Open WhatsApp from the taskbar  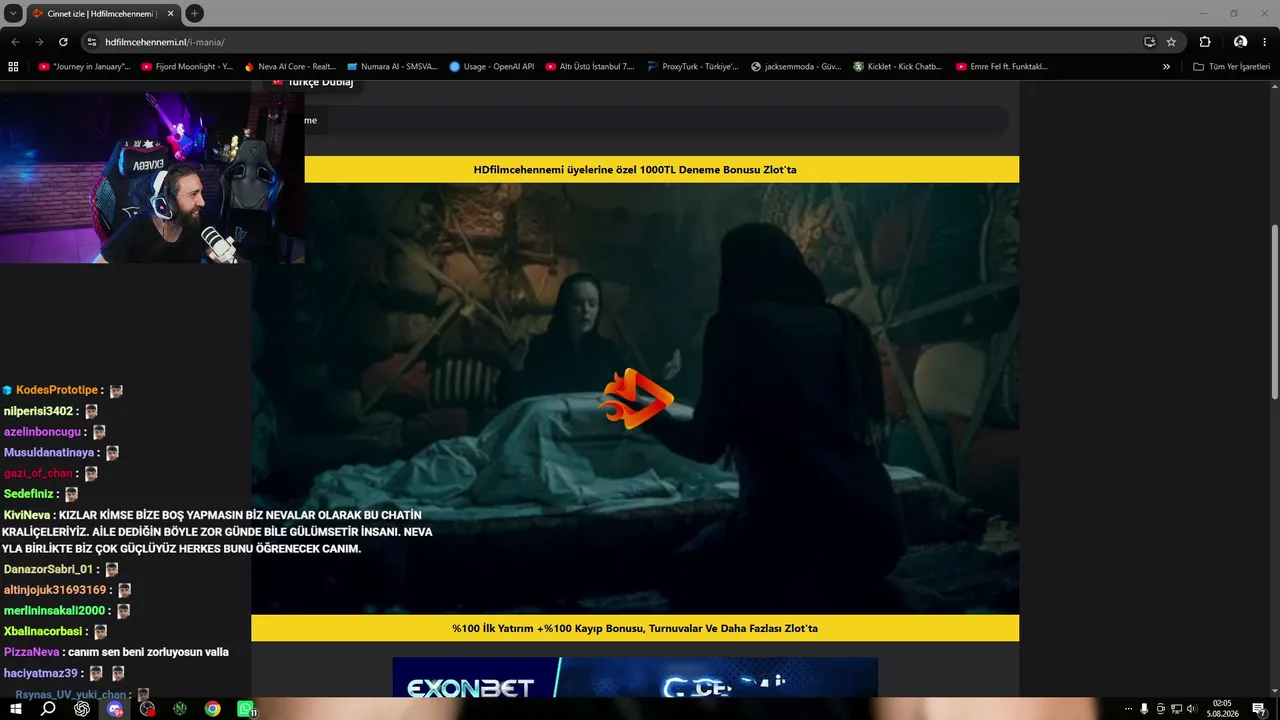pyautogui.click(x=245, y=709)
